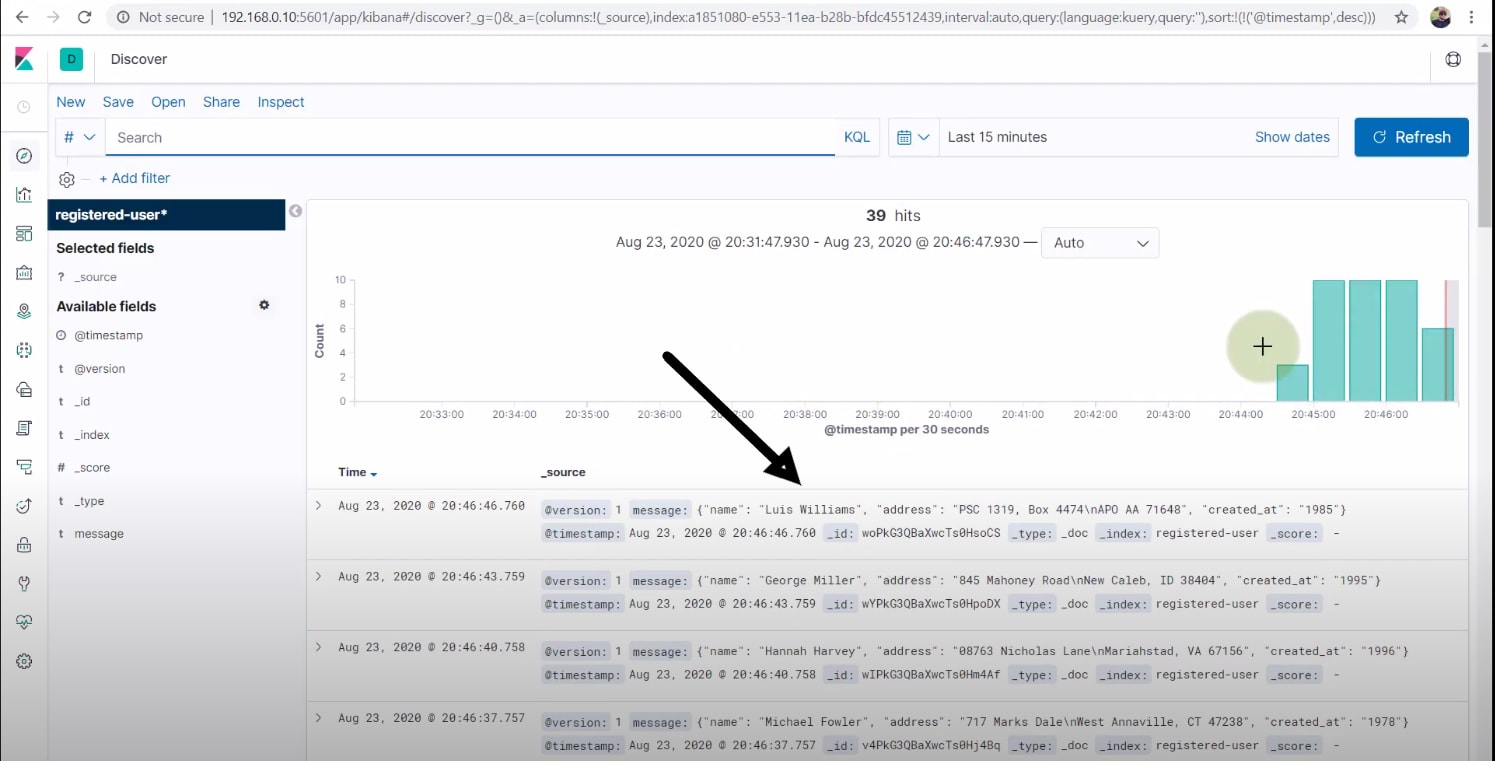Select the Visualize app in the sidebar
The height and width of the screenshot is (761, 1495).
[x=23, y=194]
